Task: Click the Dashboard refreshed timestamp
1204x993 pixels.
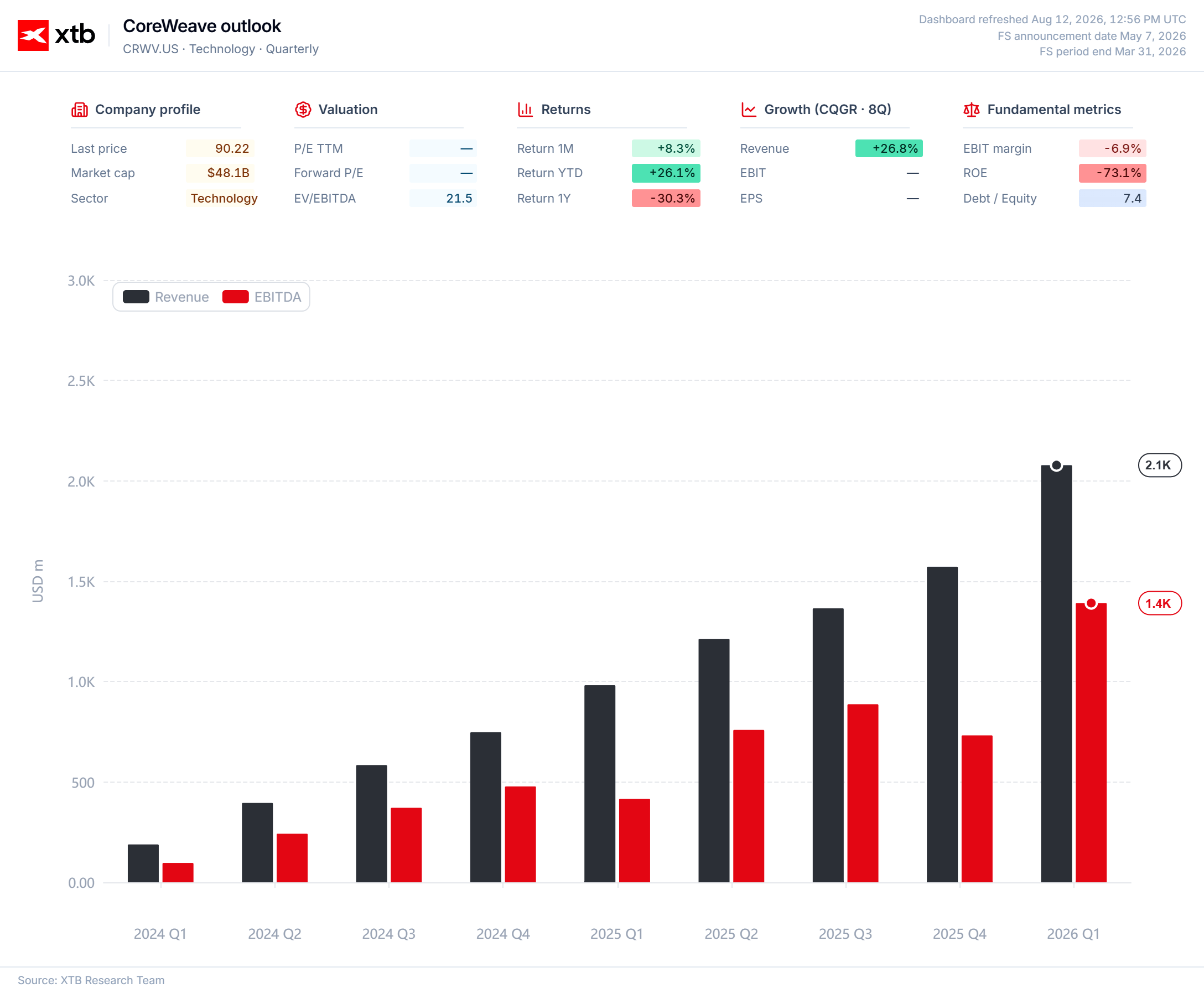Action: 1052,19
